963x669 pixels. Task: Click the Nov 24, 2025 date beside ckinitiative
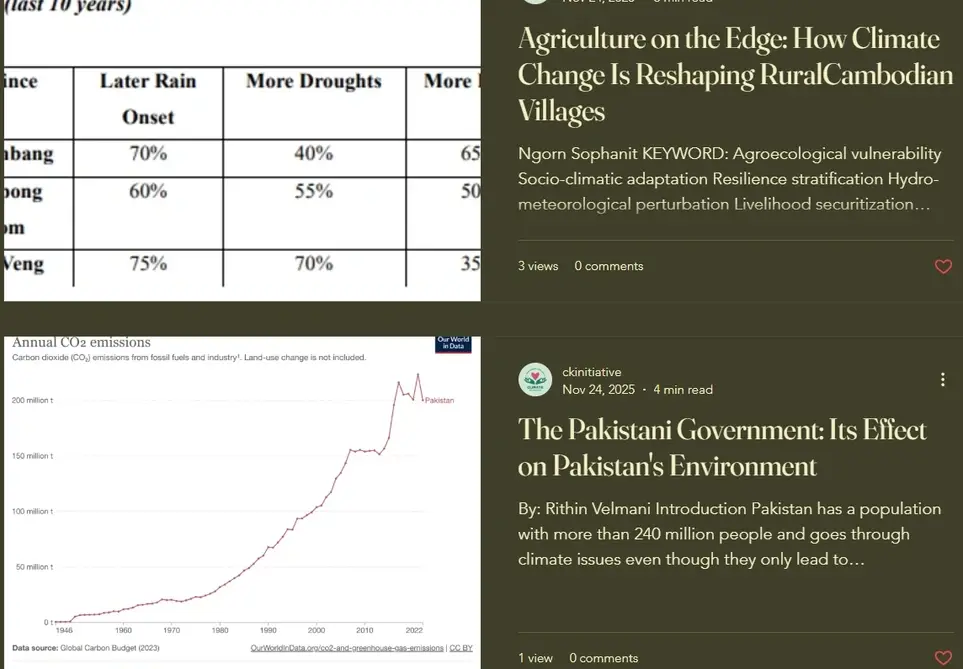tap(598, 389)
